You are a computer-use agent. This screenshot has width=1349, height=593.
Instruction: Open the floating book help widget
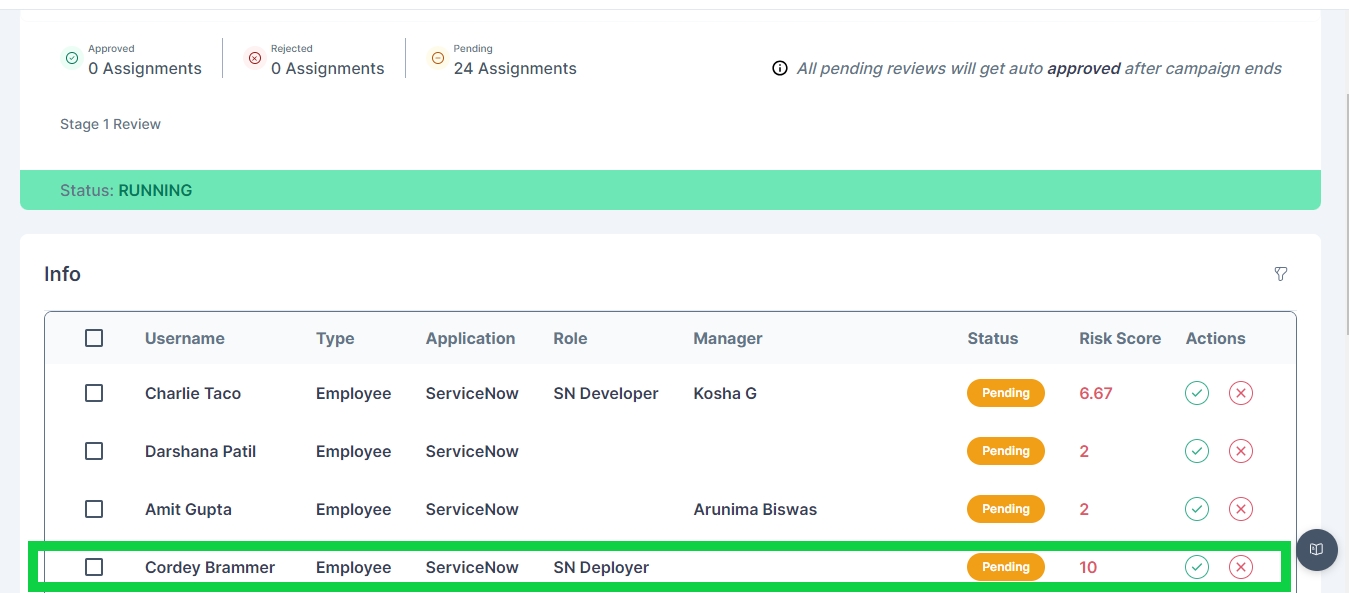[x=1317, y=549]
